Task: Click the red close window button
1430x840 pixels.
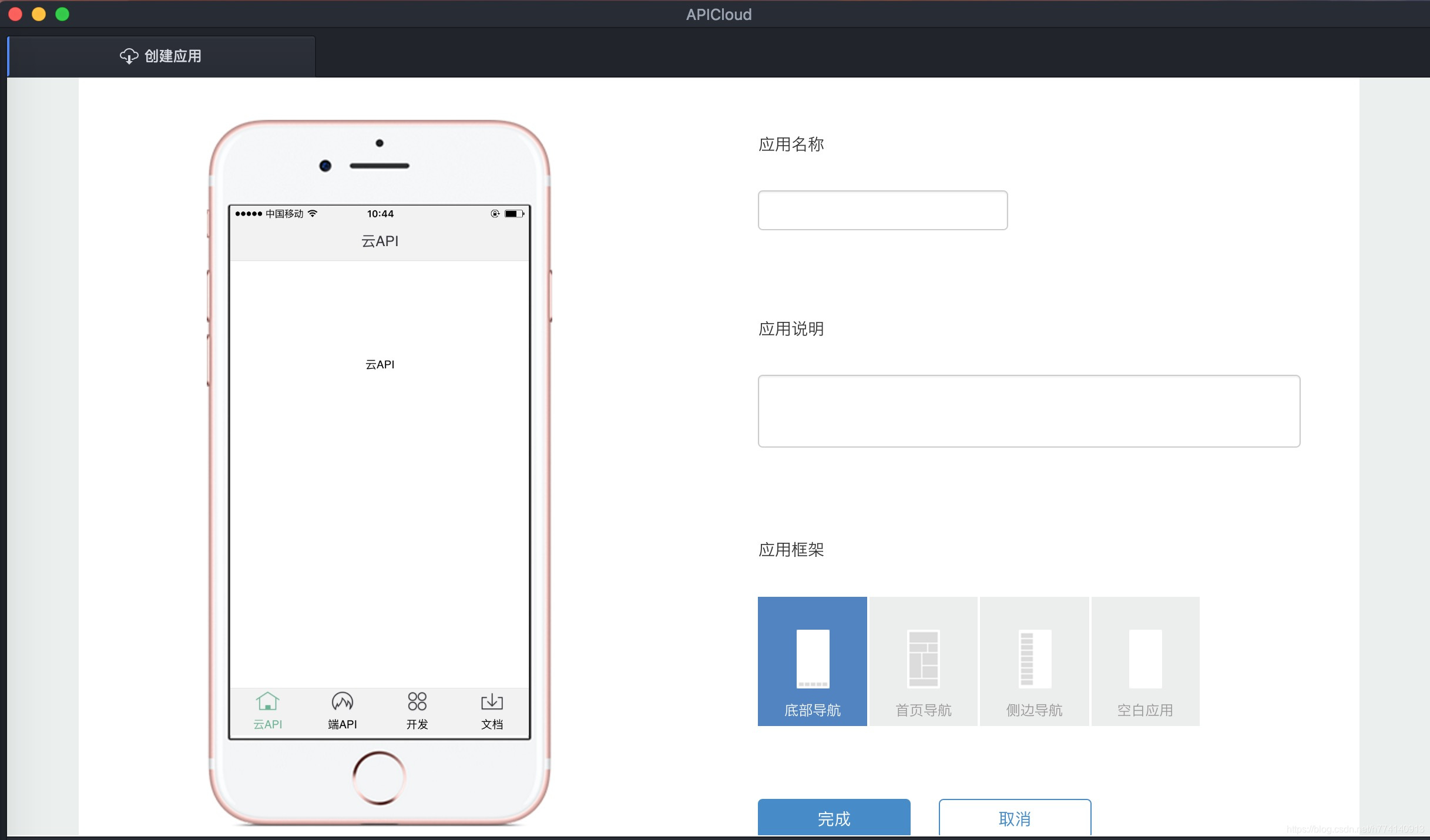Action: point(15,14)
